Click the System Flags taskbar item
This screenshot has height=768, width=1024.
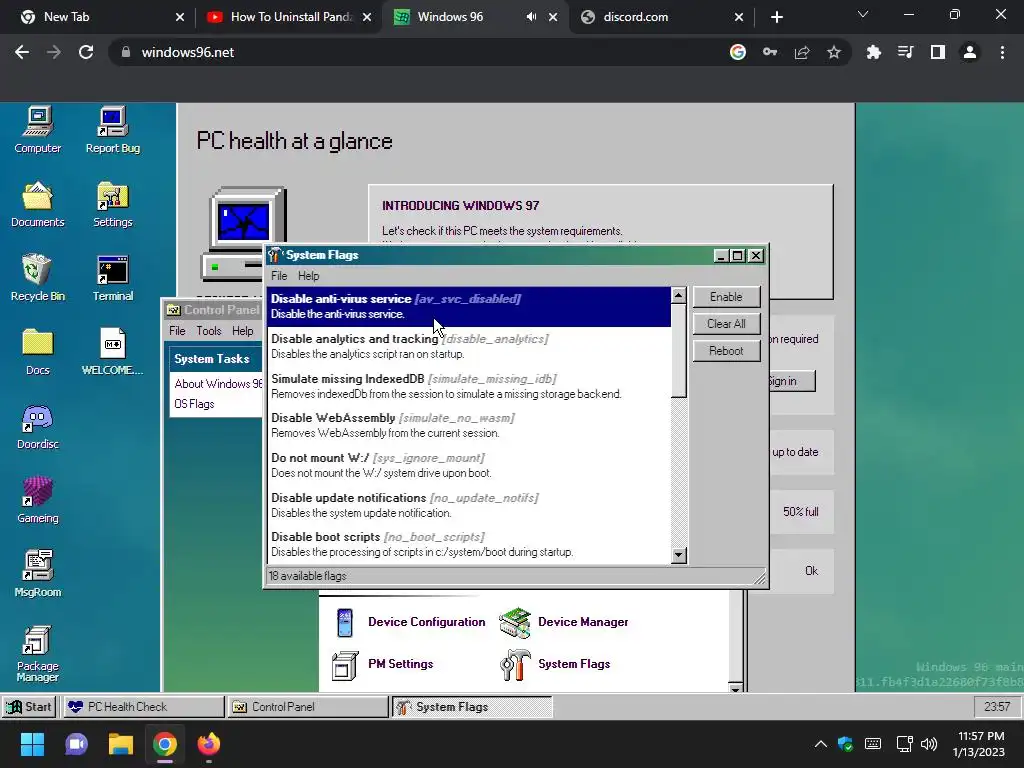coord(472,707)
